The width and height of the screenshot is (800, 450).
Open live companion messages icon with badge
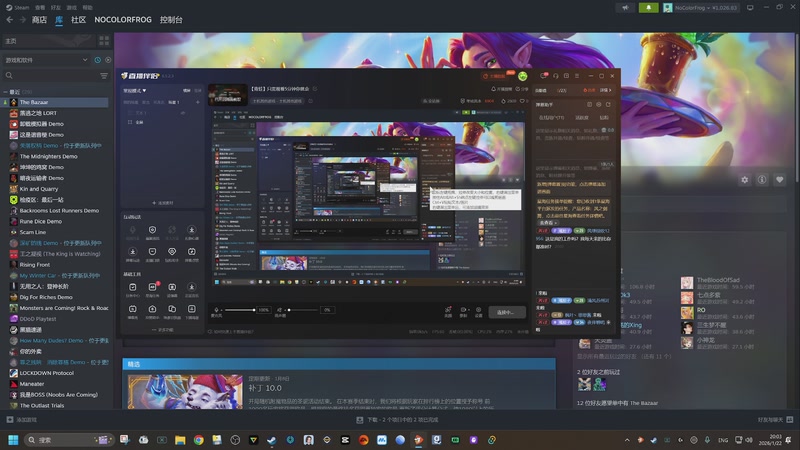[544, 76]
